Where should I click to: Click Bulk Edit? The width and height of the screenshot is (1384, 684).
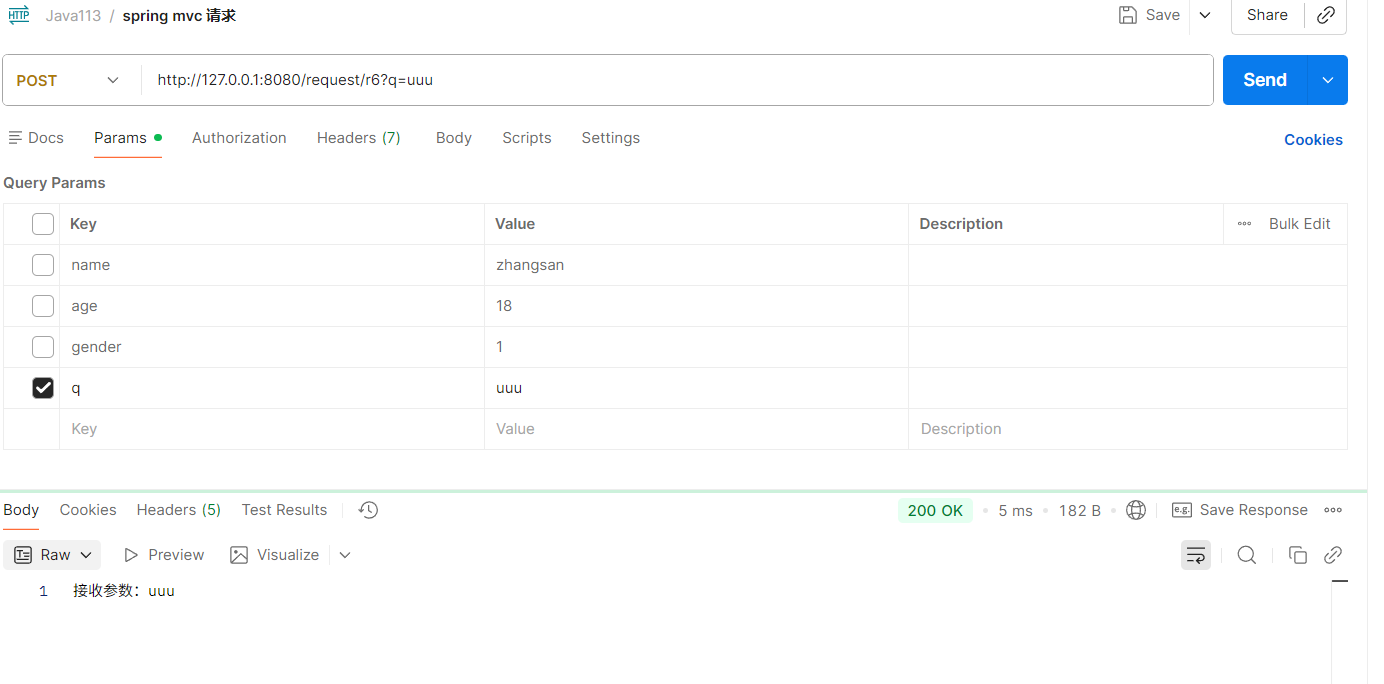[x=1299, y=224]
